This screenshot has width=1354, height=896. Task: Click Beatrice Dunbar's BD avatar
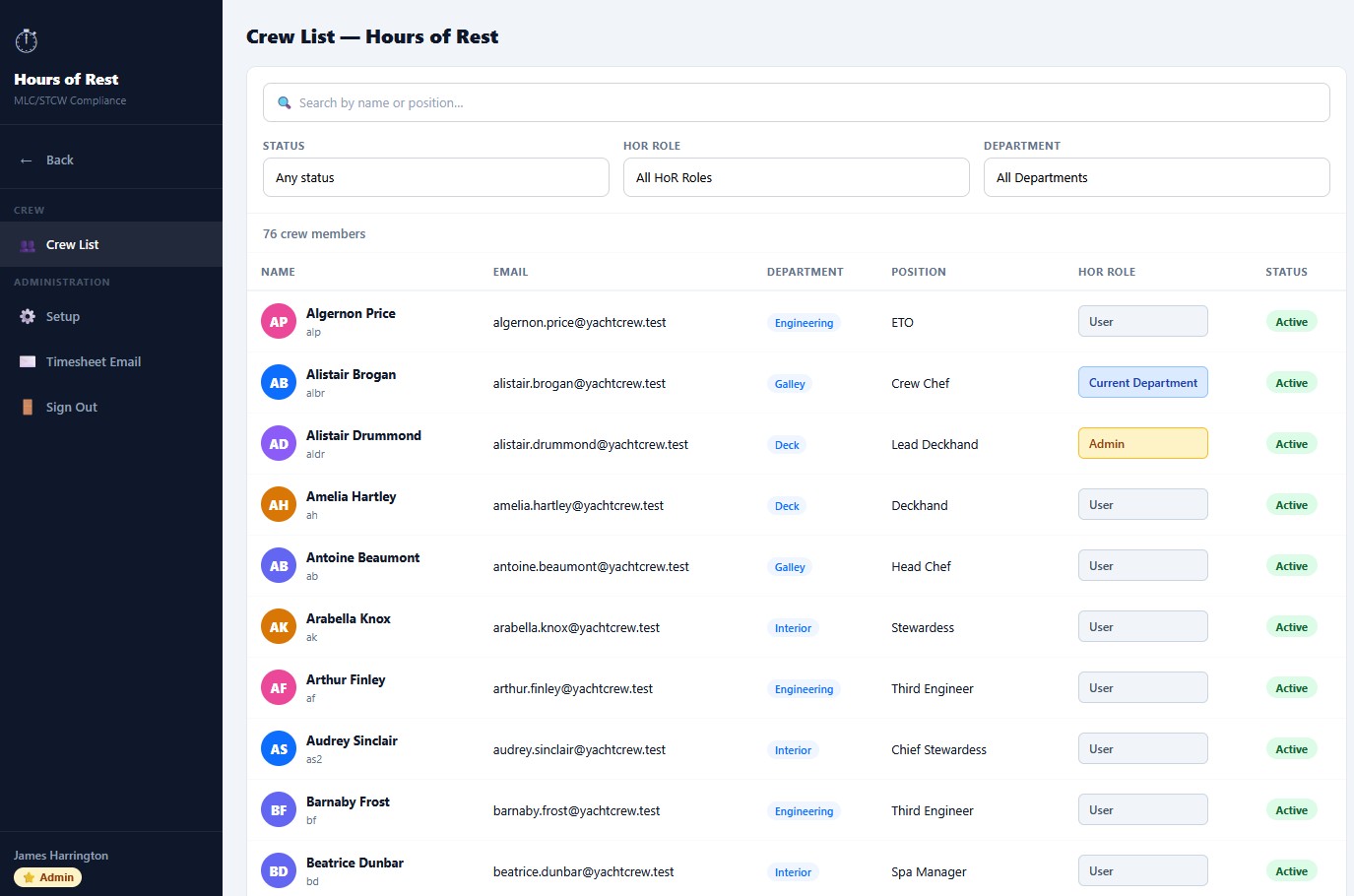pos(279,871)
